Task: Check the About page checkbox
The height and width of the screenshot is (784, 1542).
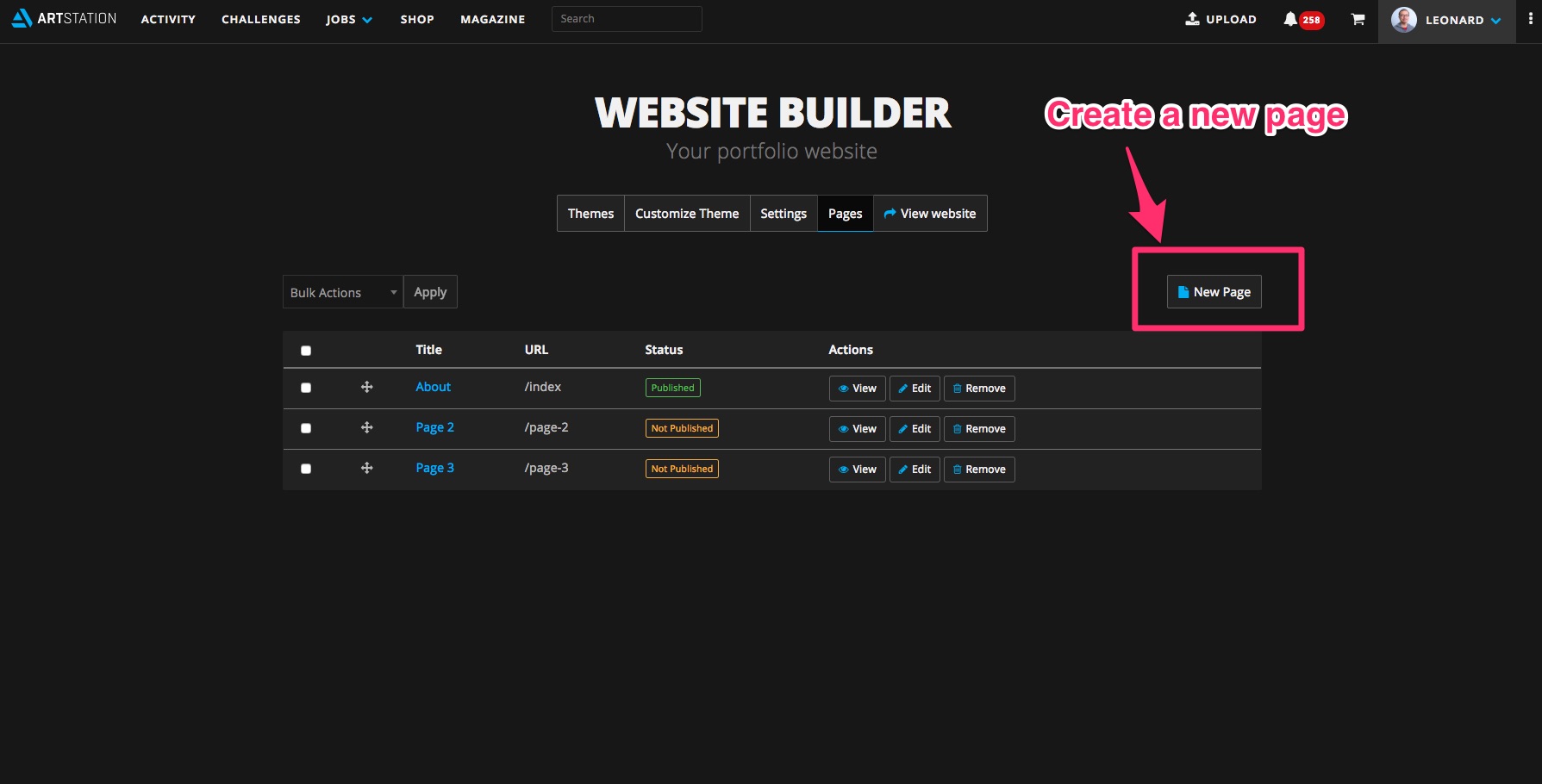Action: click(306, 388)
